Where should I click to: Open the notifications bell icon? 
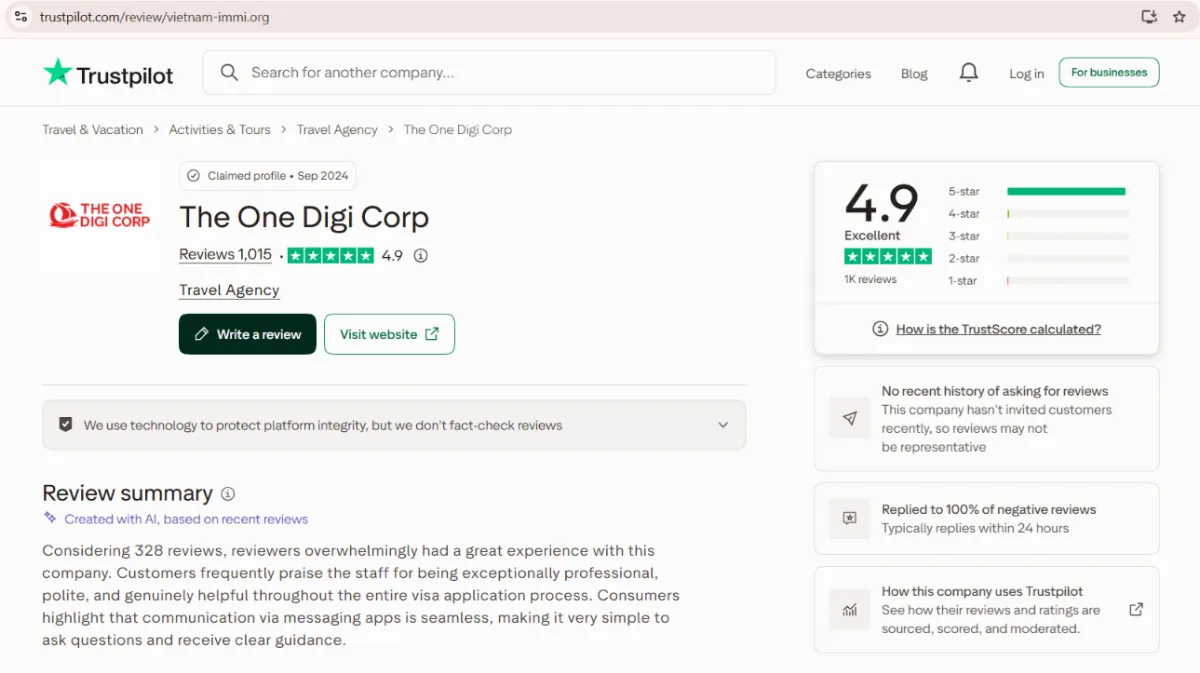point(968,73)
